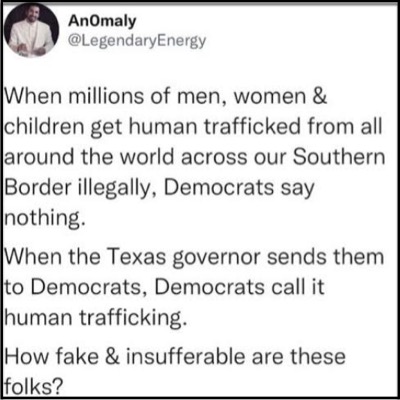Click the word 'insufferable'
Screen dimensions: 400x400
point(186,356)
